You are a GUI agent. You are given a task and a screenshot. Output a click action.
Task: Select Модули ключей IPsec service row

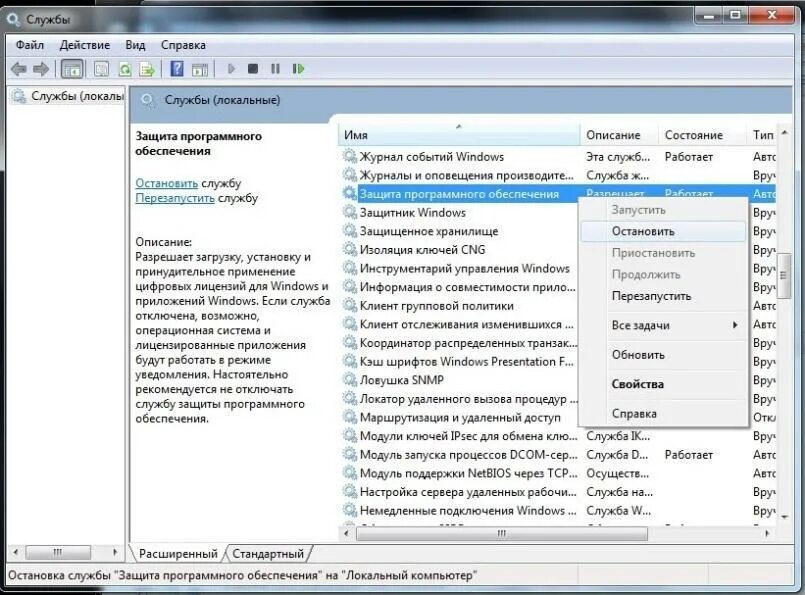[559, 436]
